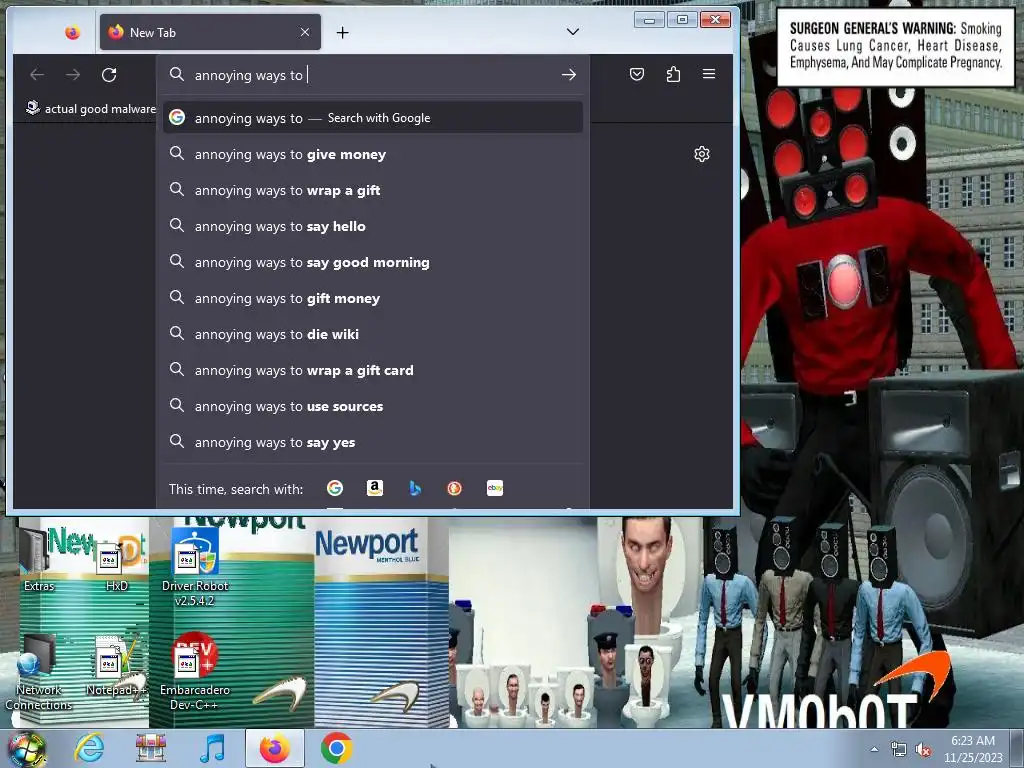Minimize the Firefox window
1024x768 pixels.
click(648, 20)
